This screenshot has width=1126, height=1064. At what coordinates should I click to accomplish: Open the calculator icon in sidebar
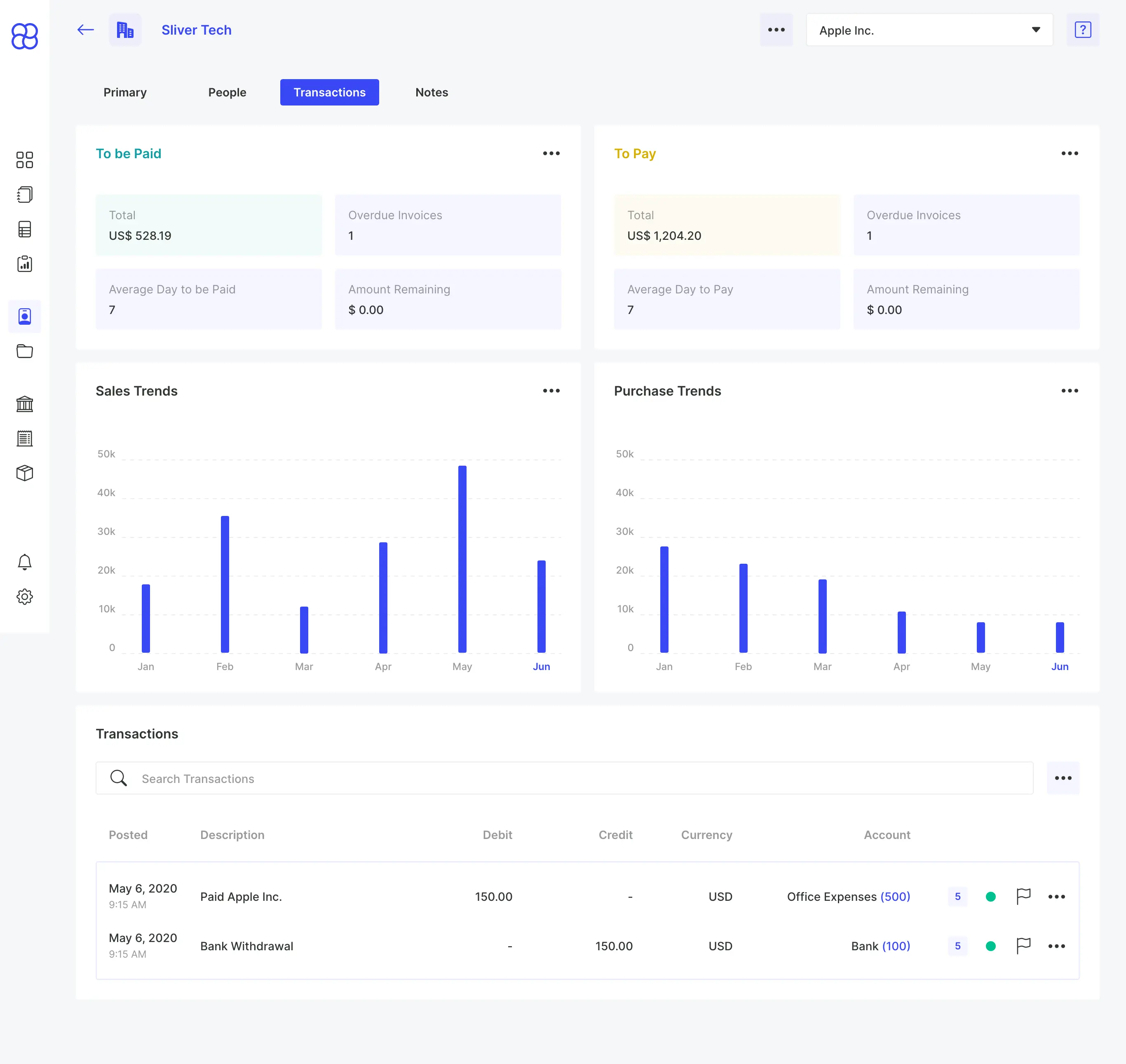[24, 229]
